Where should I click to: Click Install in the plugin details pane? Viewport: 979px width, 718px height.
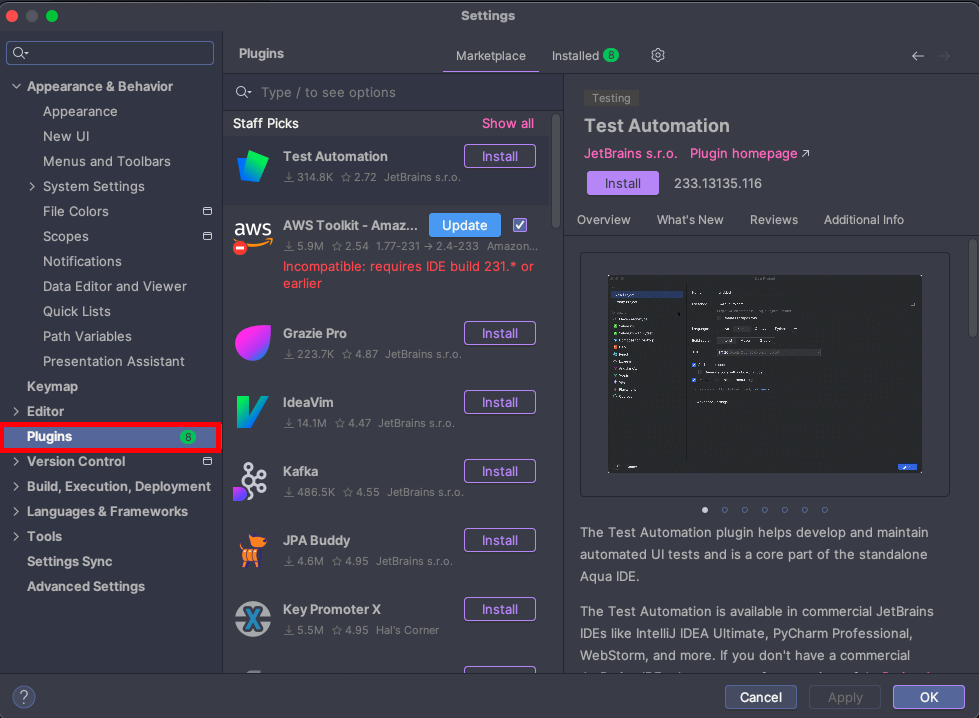click(x=622, y=184)
